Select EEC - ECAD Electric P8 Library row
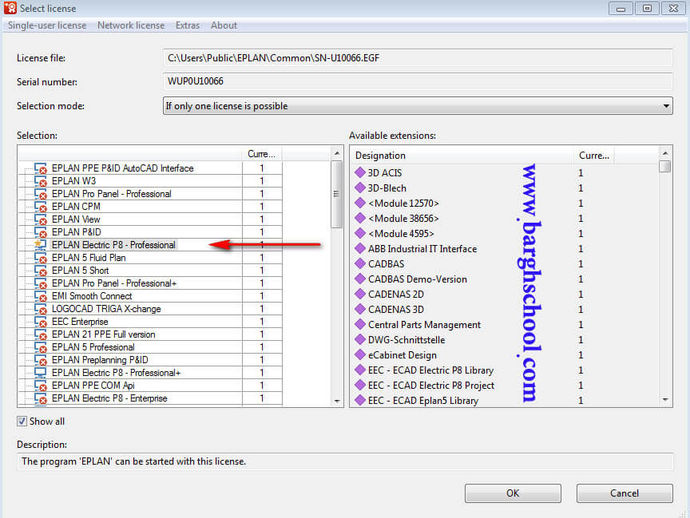 [506, 370]
